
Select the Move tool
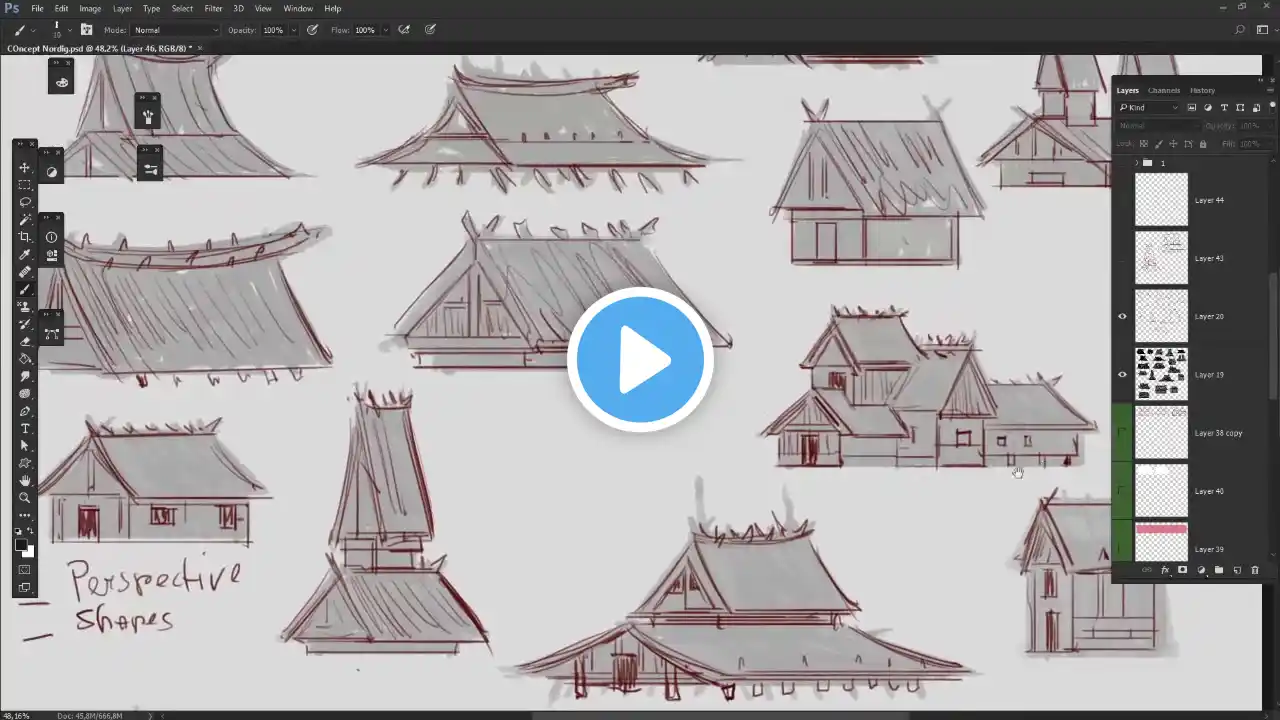[25, 169]
